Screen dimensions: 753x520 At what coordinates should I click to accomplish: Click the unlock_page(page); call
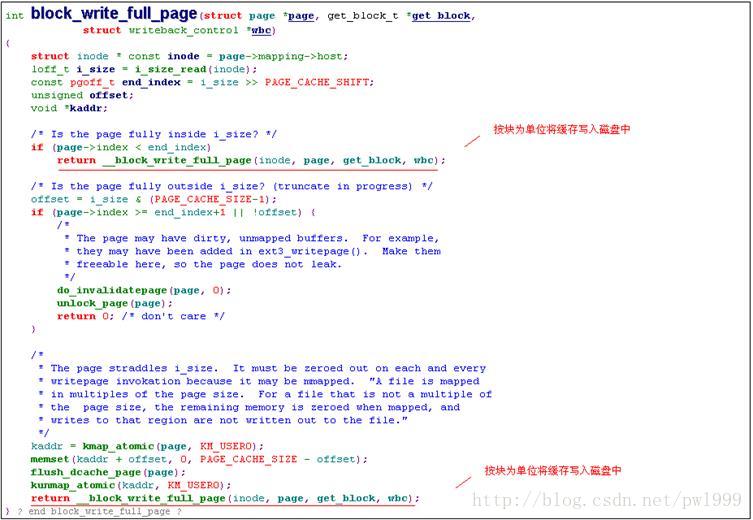[x=114, y=303]
